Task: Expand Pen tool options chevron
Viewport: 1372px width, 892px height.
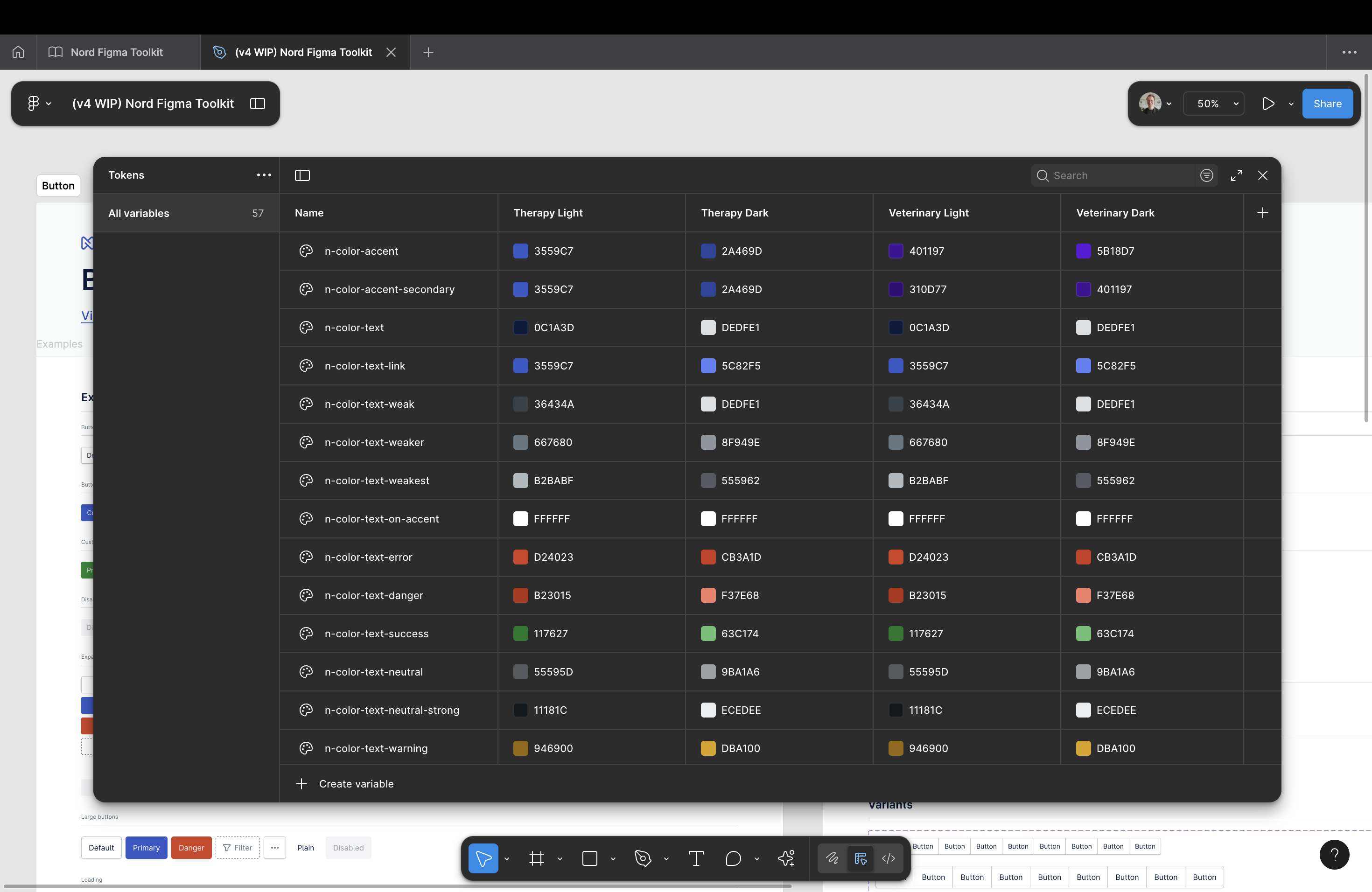Action: click(666, 858)
